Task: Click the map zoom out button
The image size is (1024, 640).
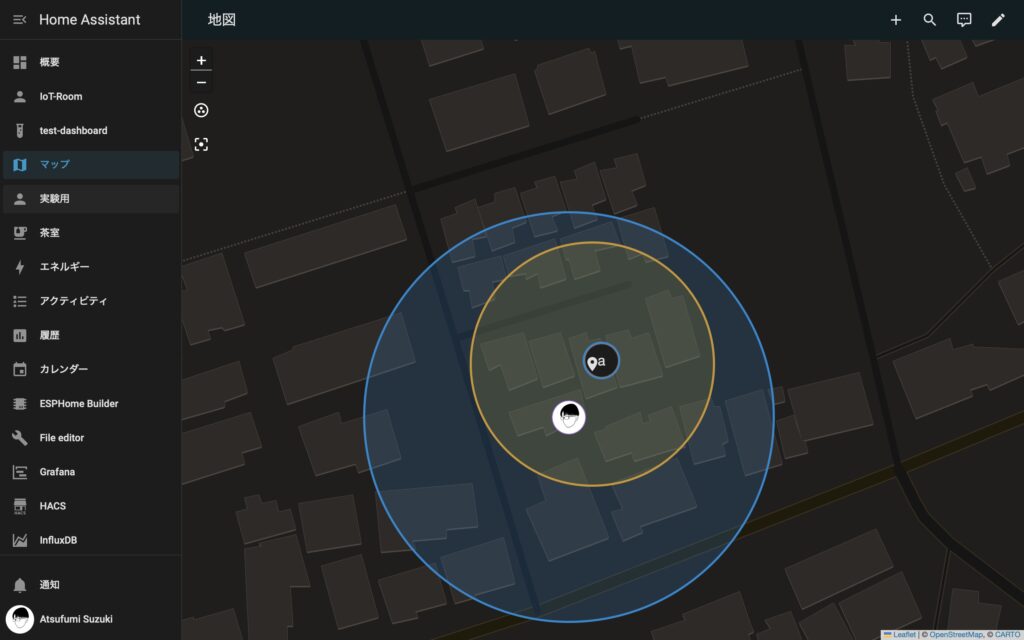Action: coord(201,82)
